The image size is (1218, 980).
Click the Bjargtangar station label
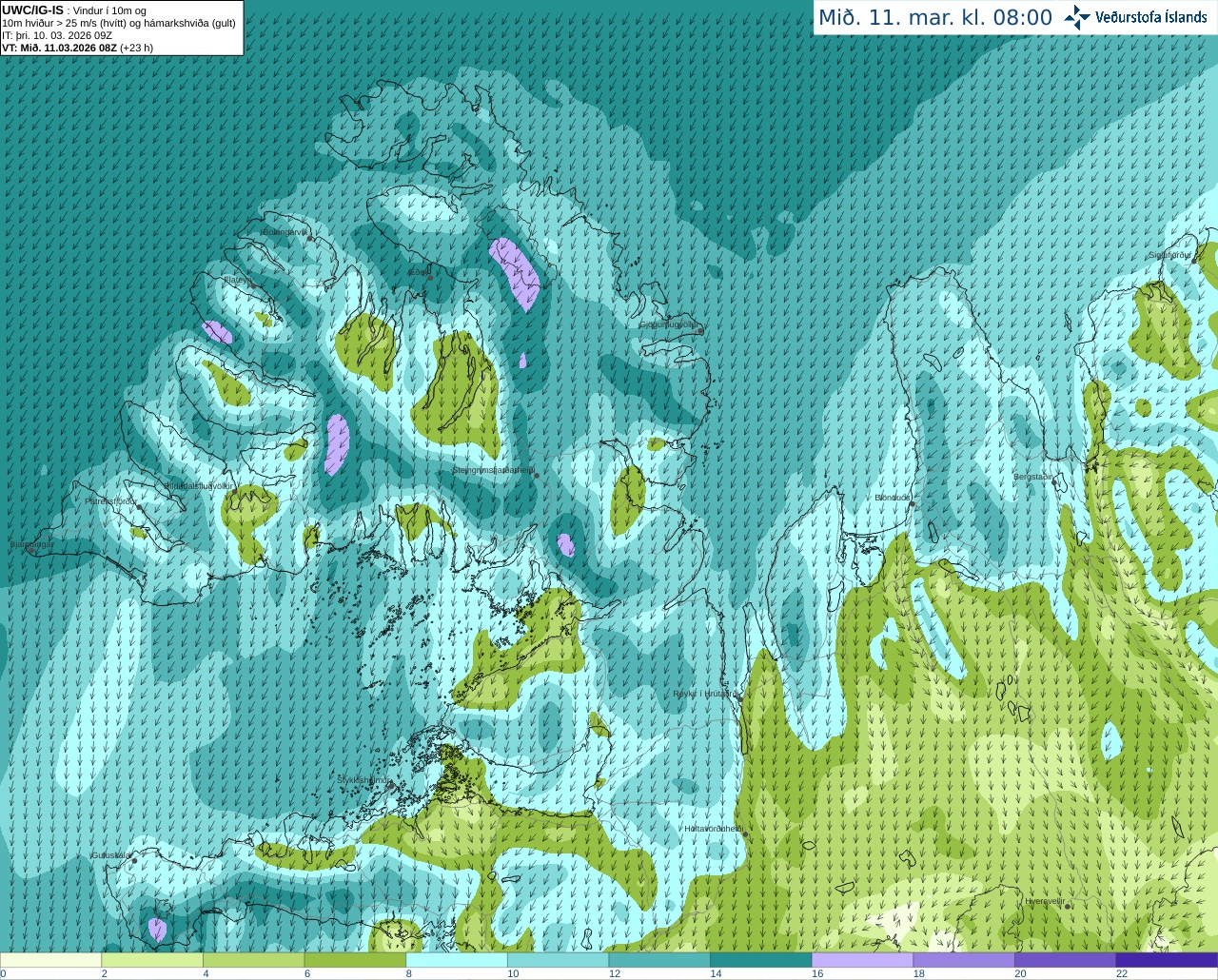coord(32,545)
